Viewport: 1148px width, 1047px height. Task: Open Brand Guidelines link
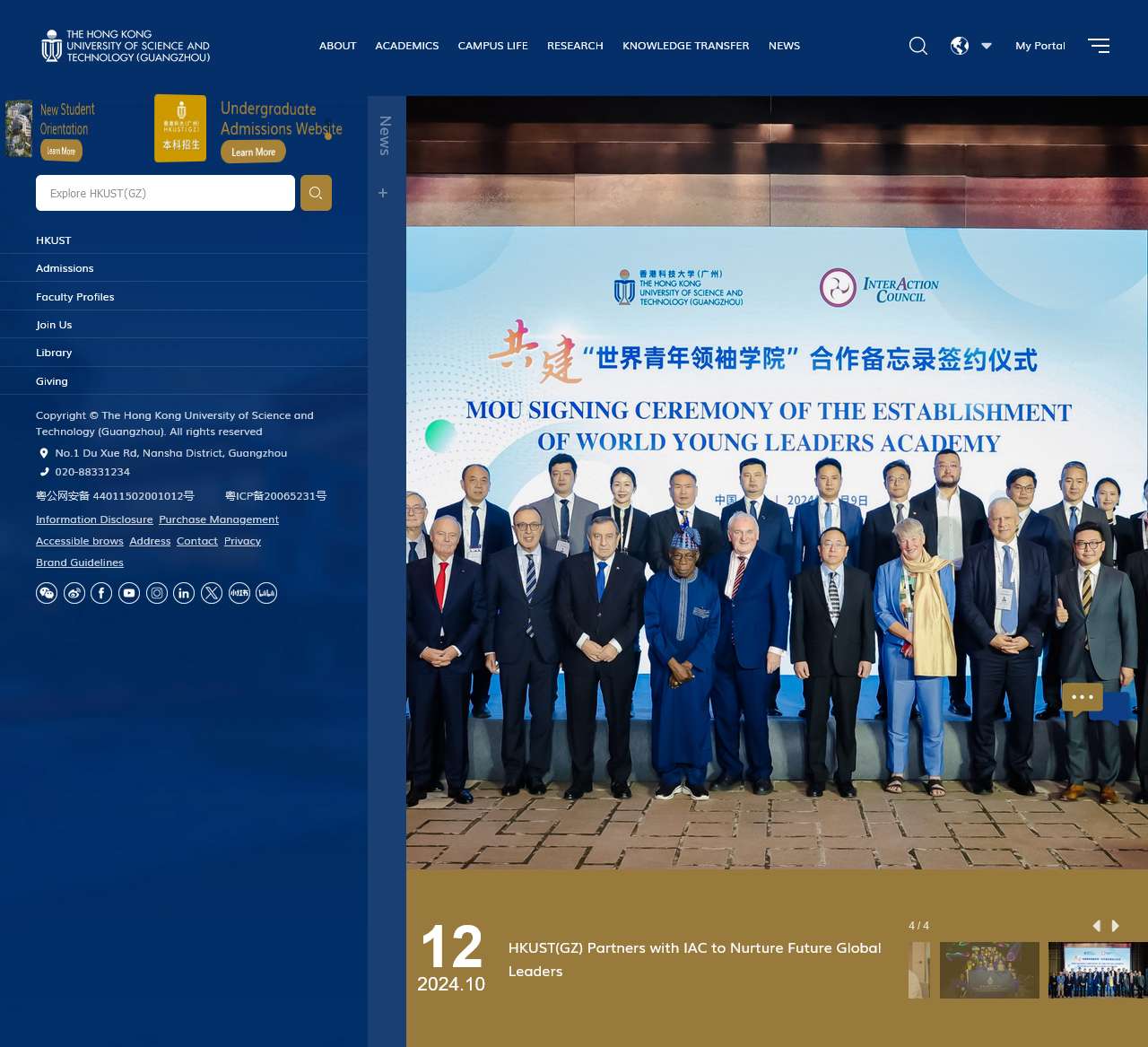point(80,563)
